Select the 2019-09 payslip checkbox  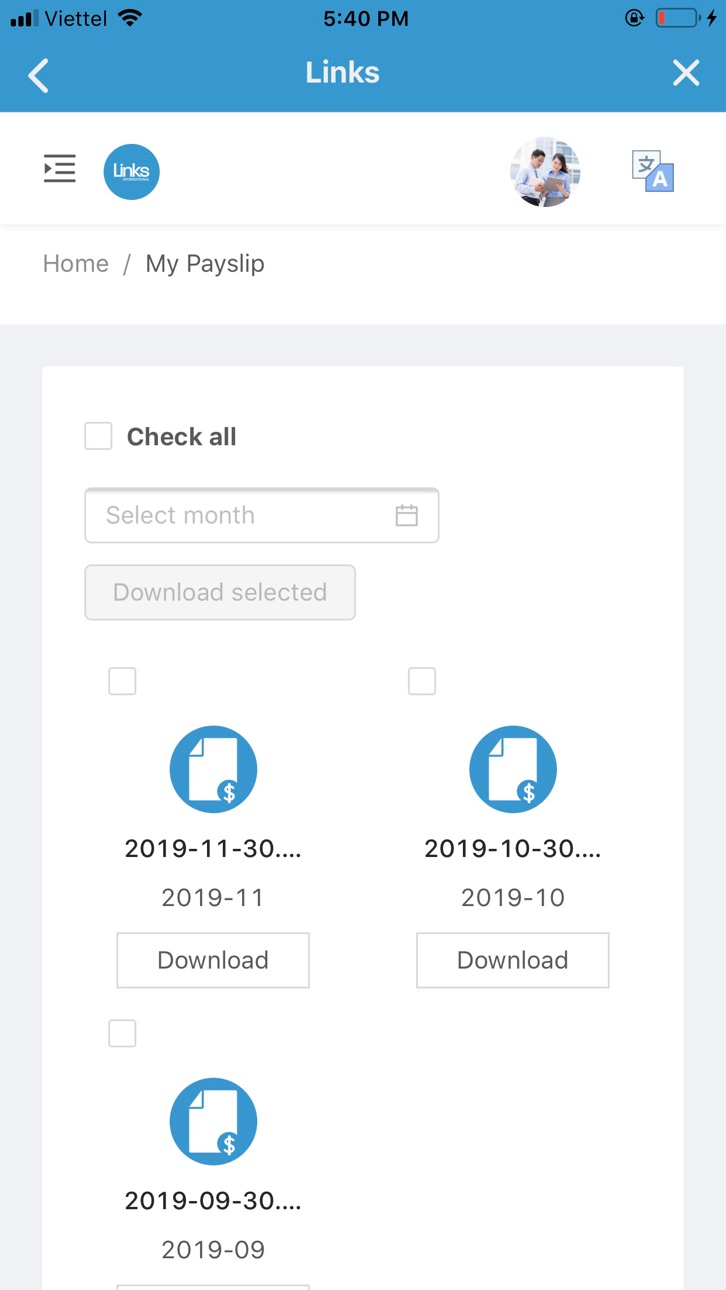(122, 1033)
